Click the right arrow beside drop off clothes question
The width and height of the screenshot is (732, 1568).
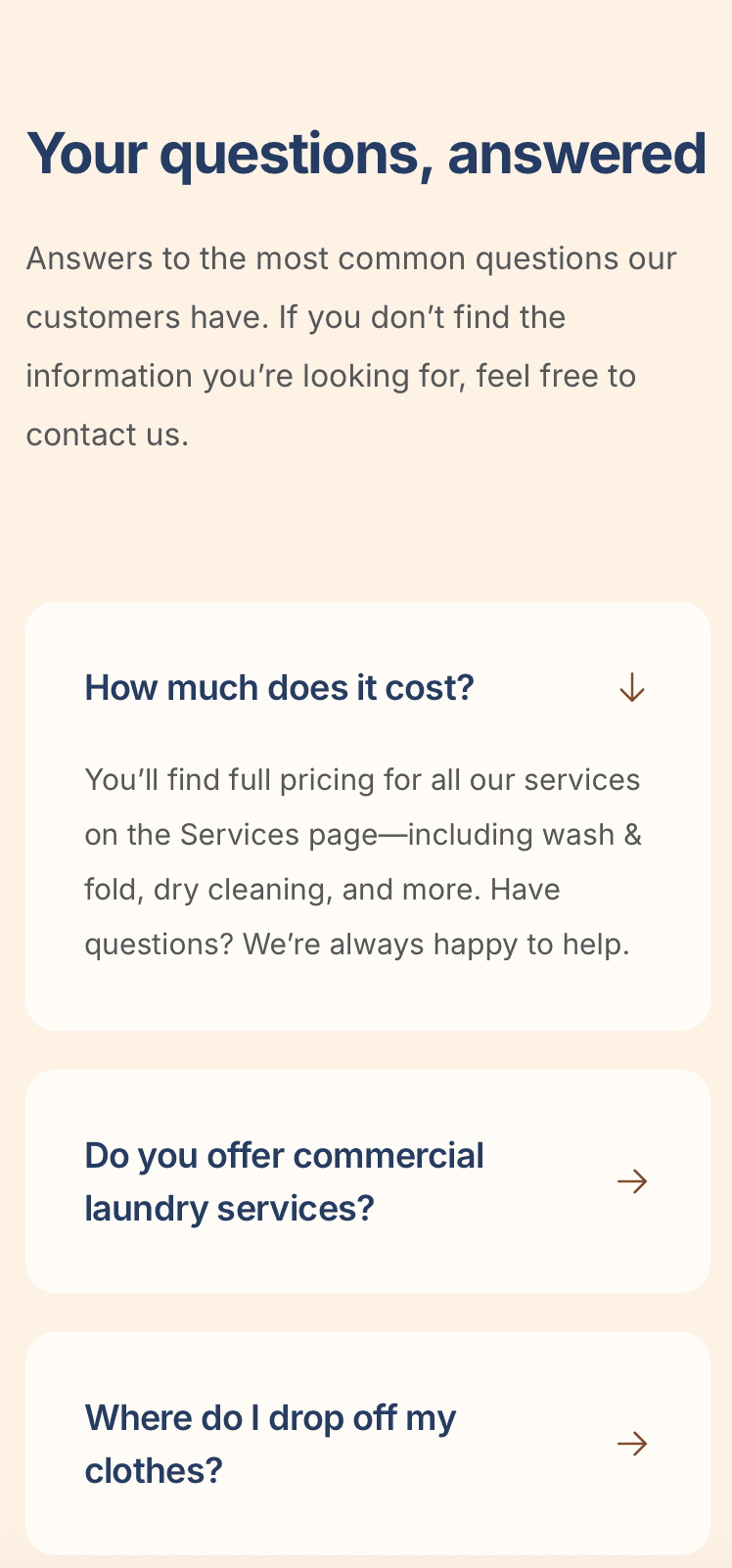pyautogui.click(x=632, y=1444)
